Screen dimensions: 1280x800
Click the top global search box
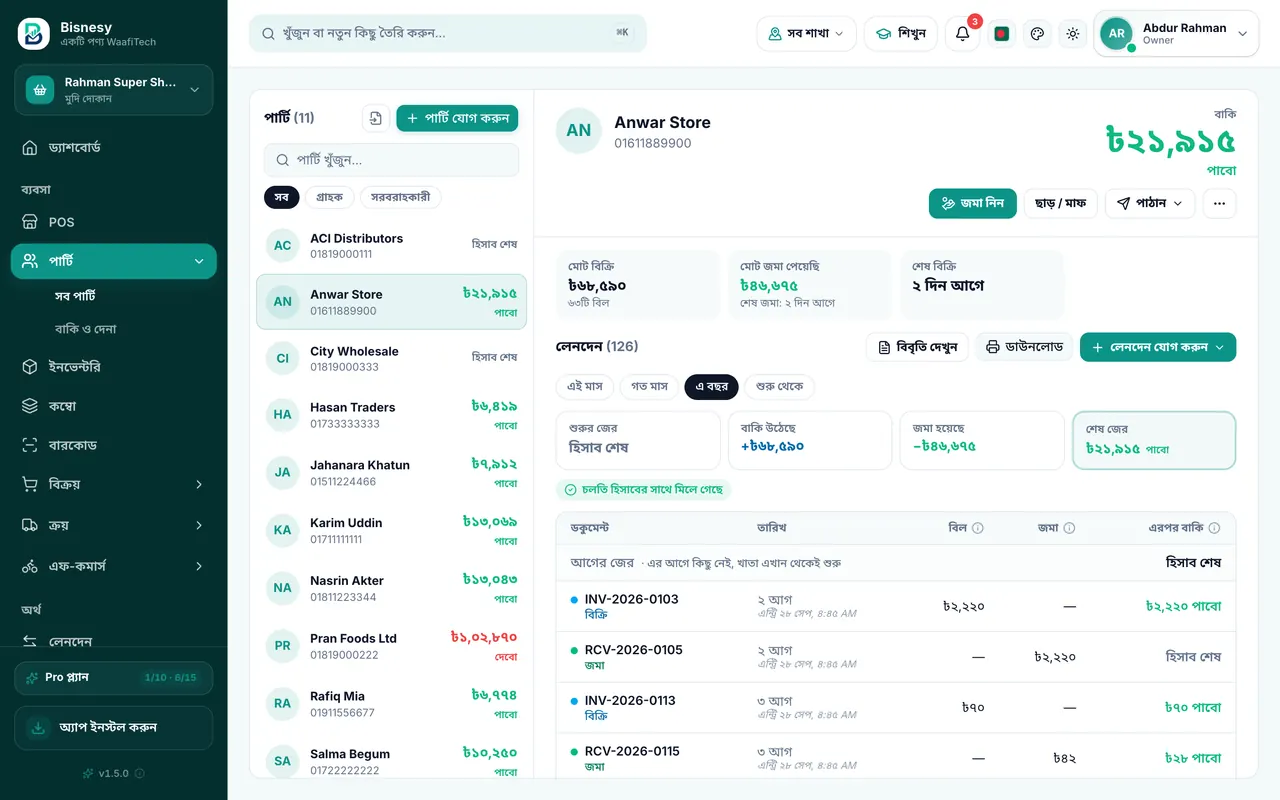448,33
